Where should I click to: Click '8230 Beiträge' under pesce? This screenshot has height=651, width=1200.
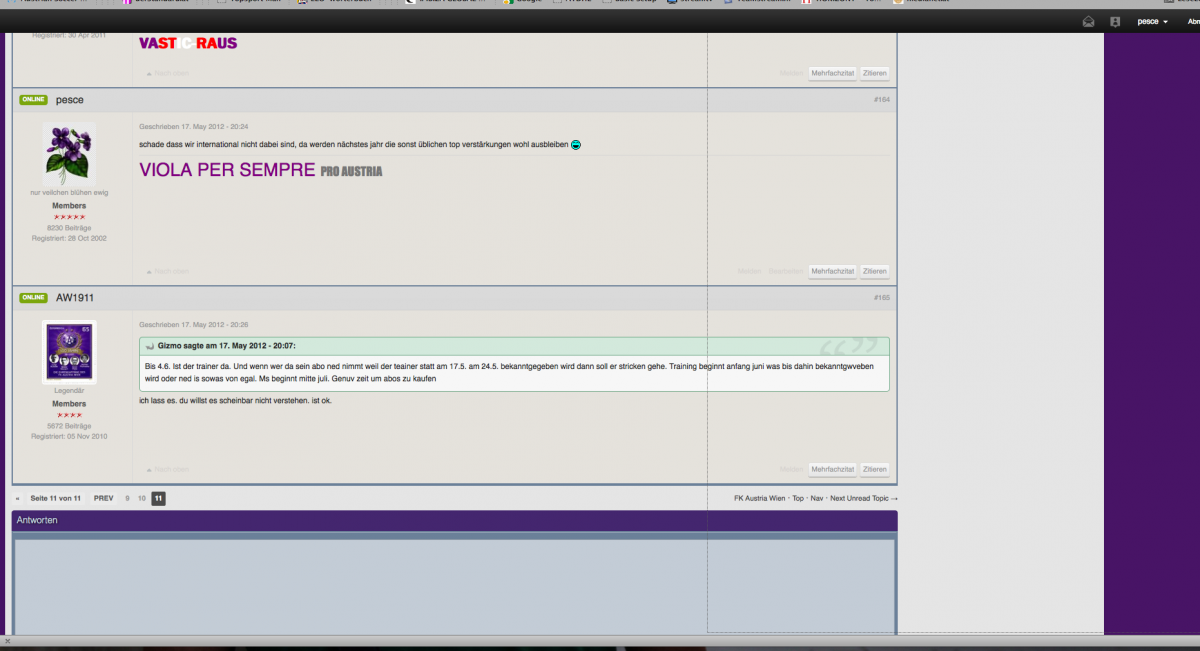(69, 228)
